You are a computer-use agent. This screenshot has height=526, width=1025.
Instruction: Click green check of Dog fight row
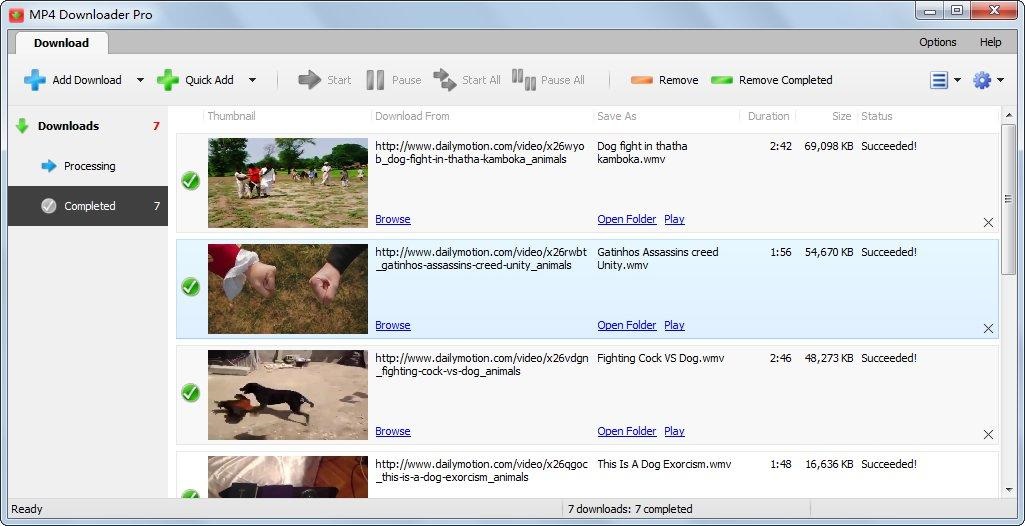190,180
